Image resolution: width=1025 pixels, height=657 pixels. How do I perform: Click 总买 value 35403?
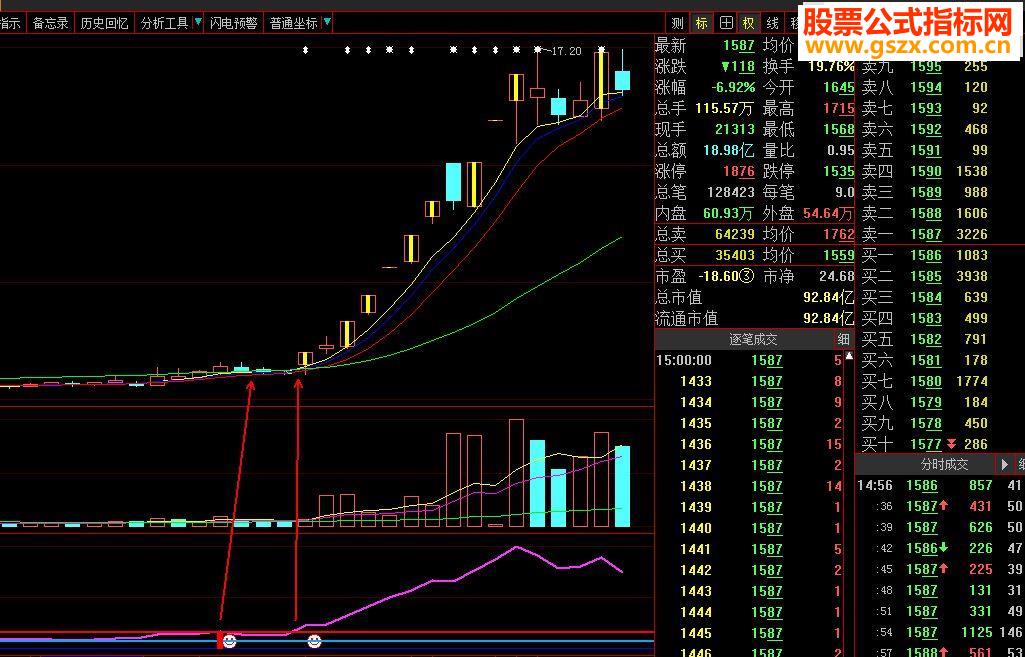click(735, 255)
